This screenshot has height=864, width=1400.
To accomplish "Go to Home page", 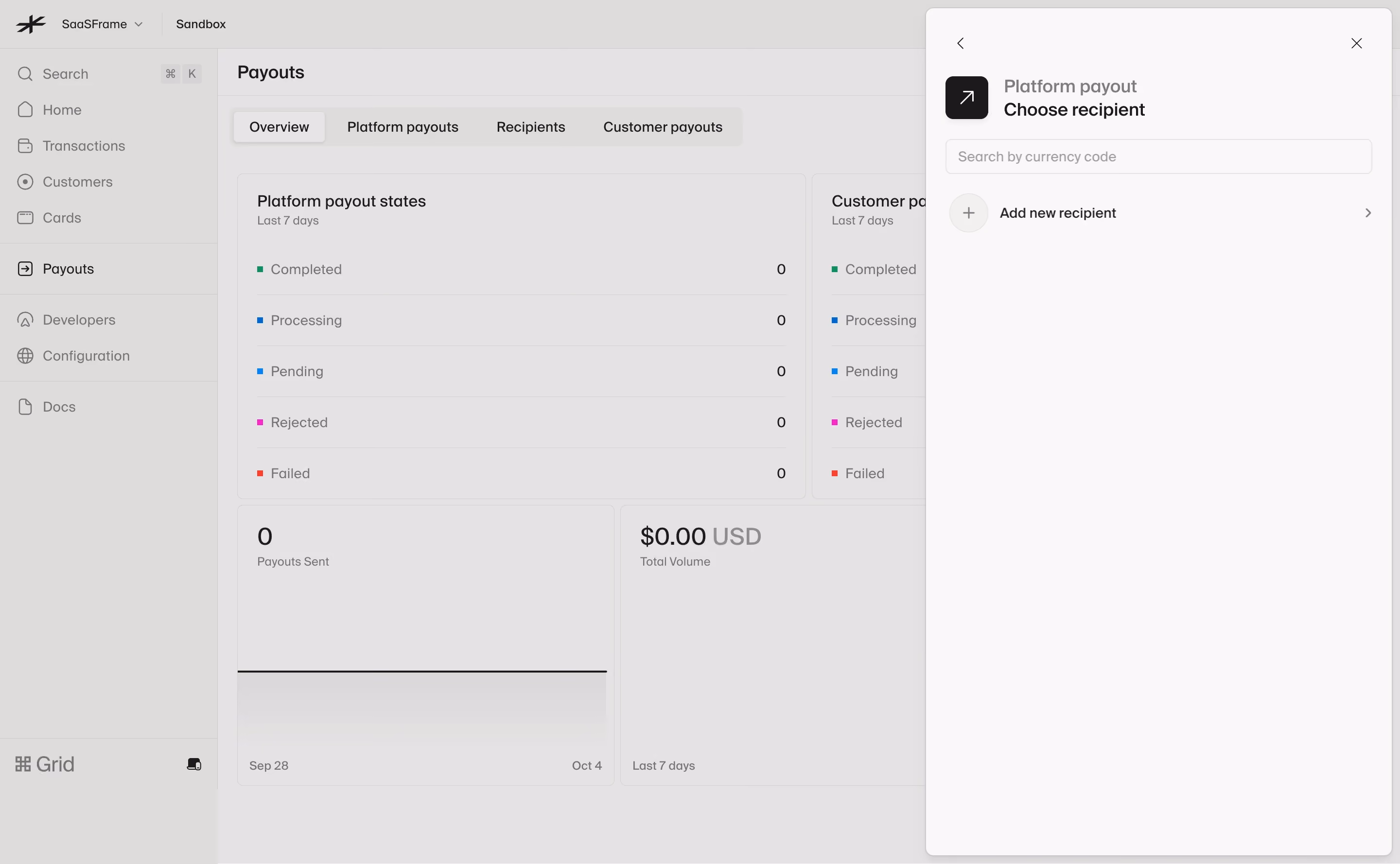I will tap(62, 110).
